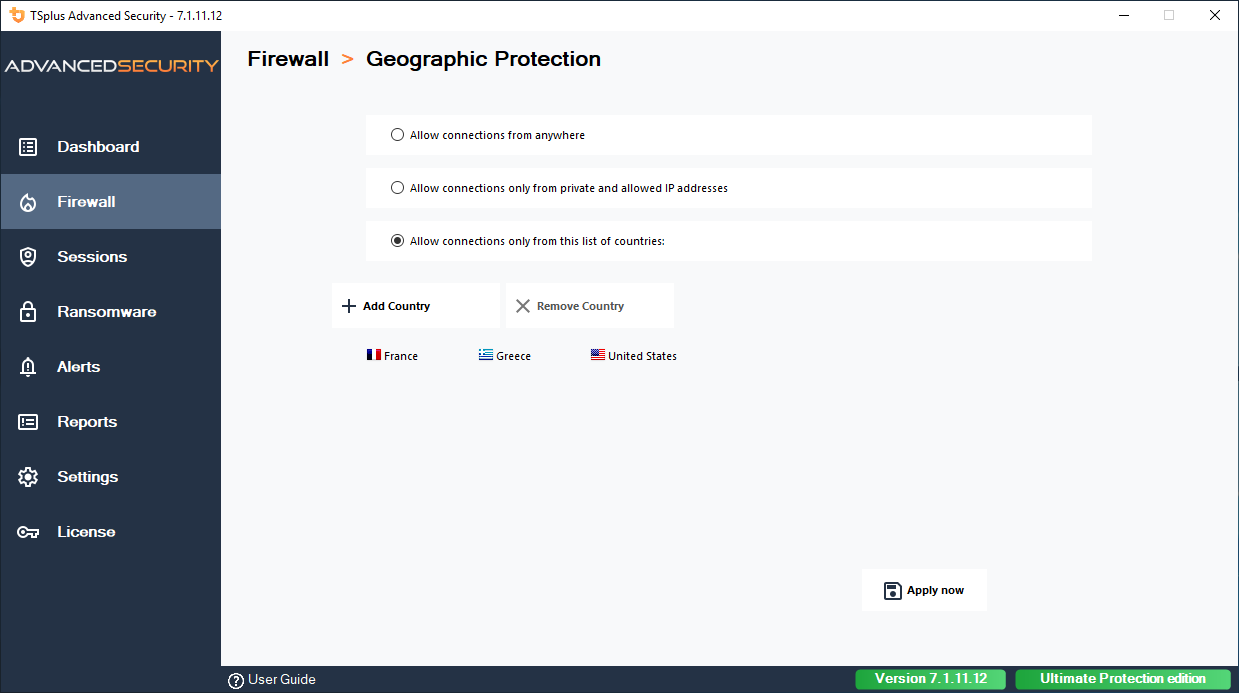Viewport: 1239px width, 693px height.
Task: Click the Ransomware padlock icon
Action: (x=28, y=312)
